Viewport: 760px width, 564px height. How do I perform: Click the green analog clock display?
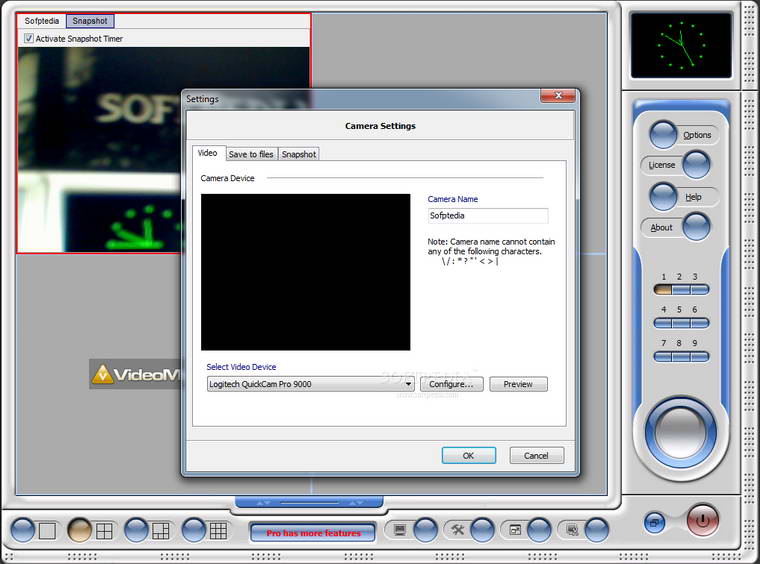tap(681, 45)
